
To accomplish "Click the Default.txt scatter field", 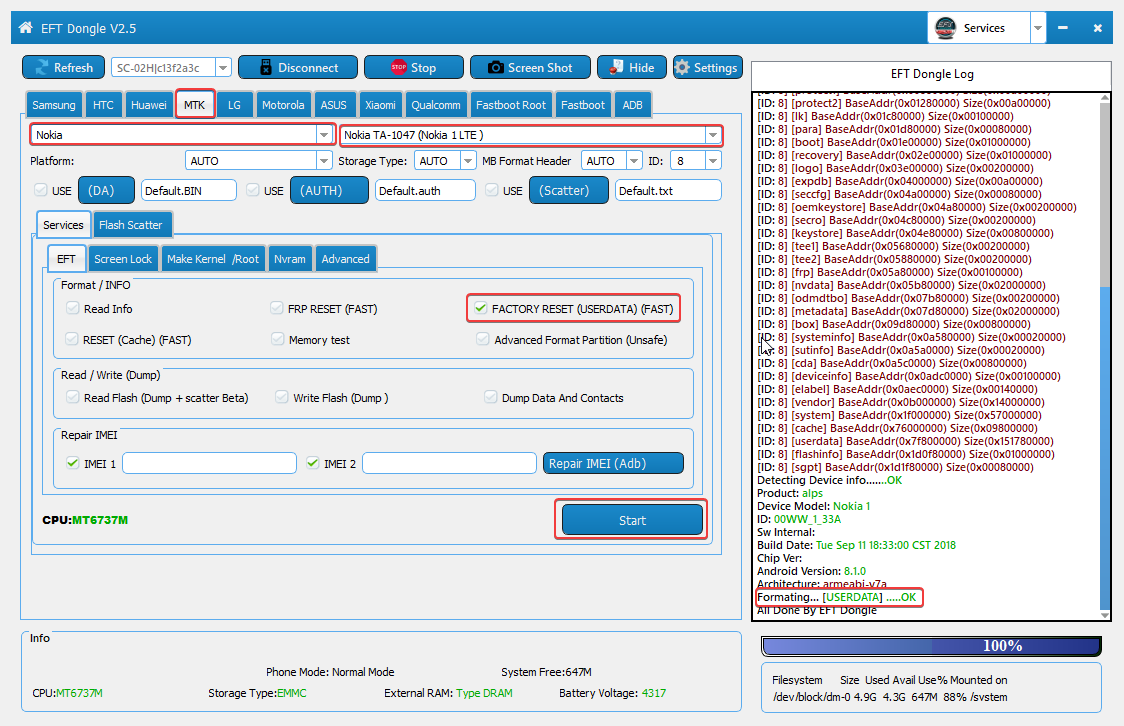I will [x=668, y=190].
